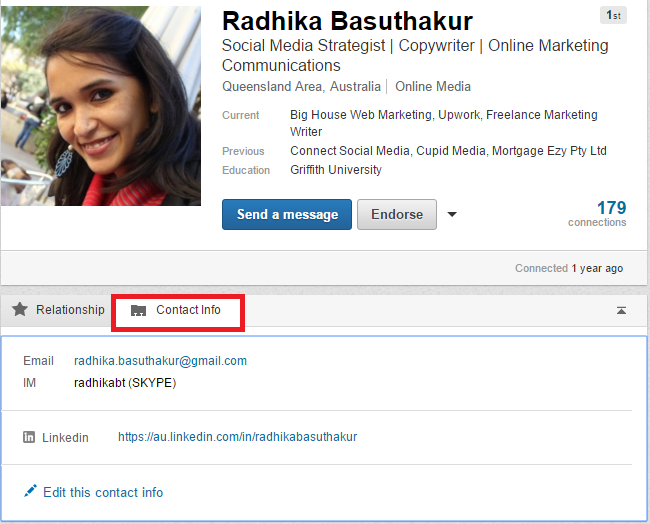The width and height of the screenshot is (650, 524).
Task: Click Edit this contact info link
Action: pyautogui.click(x=103, y=492)
